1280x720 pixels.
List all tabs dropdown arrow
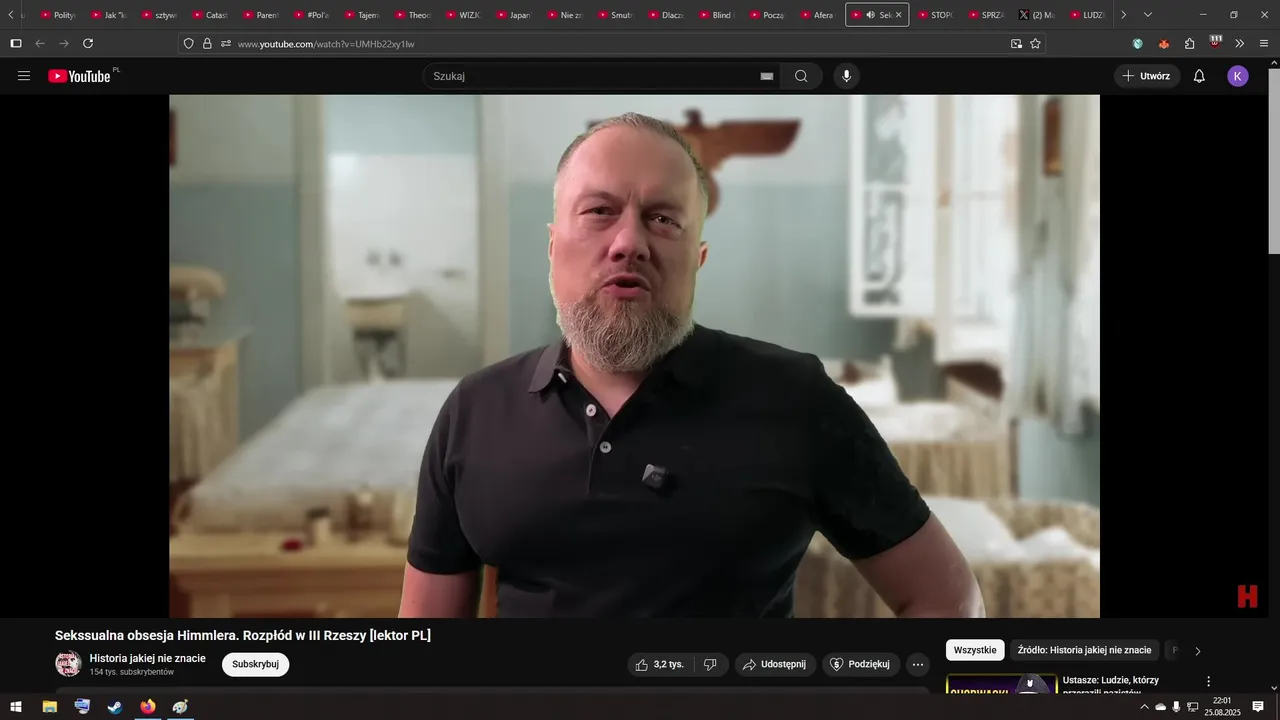point(1147,15)
